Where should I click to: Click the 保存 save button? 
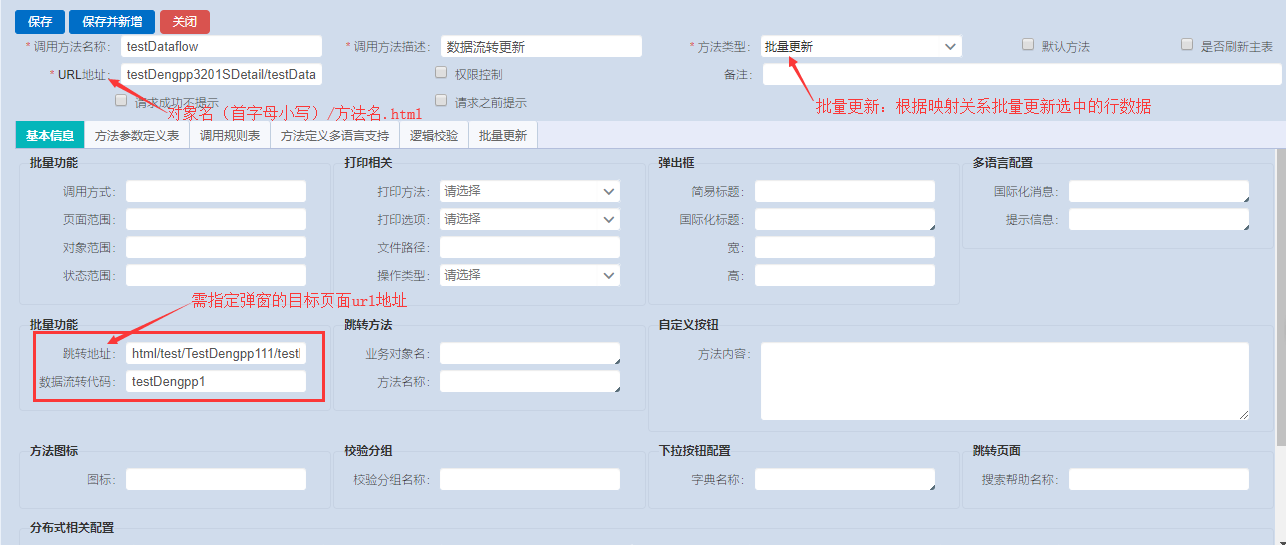pyautogui.click(x=40, y=22)
